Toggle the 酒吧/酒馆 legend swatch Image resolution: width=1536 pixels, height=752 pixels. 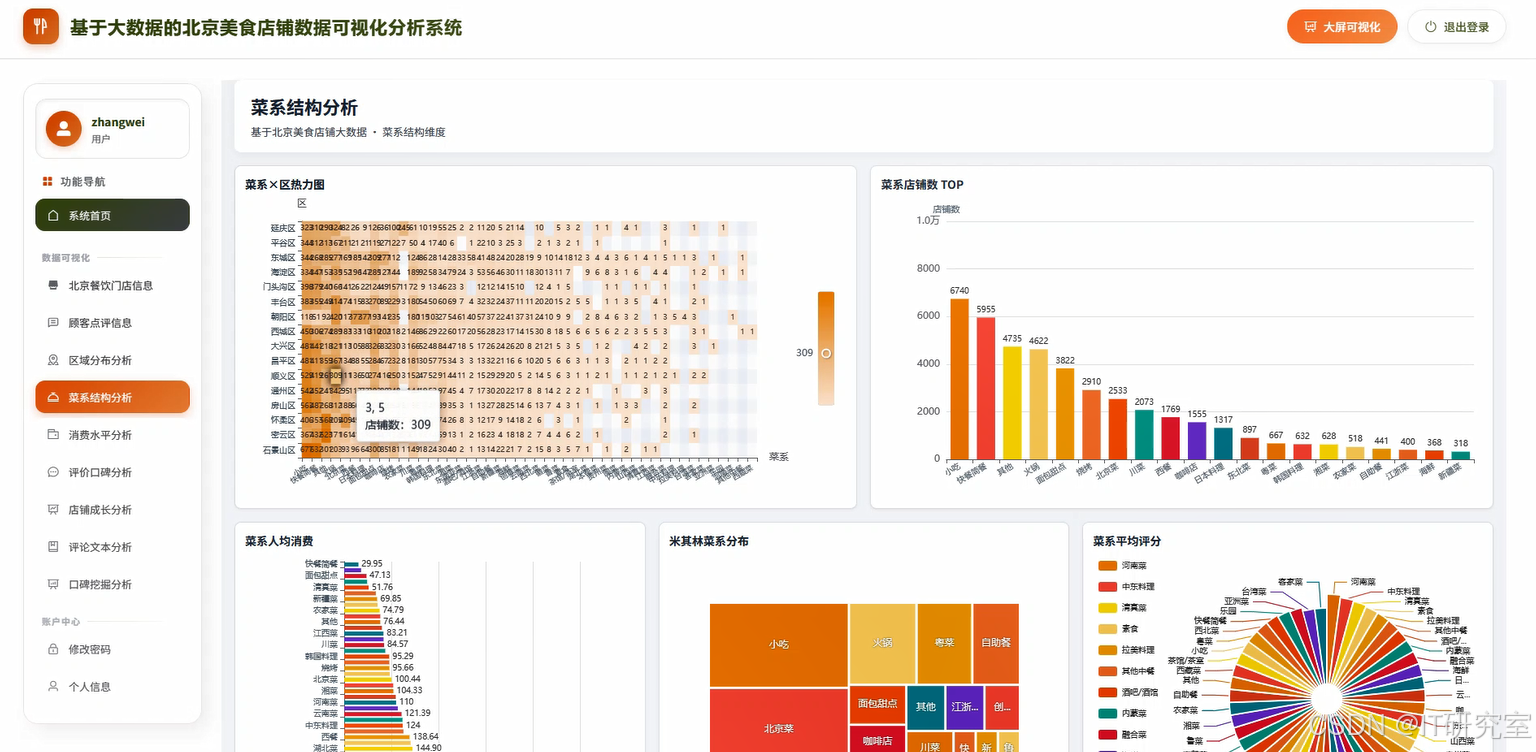tap(1107, 692)
